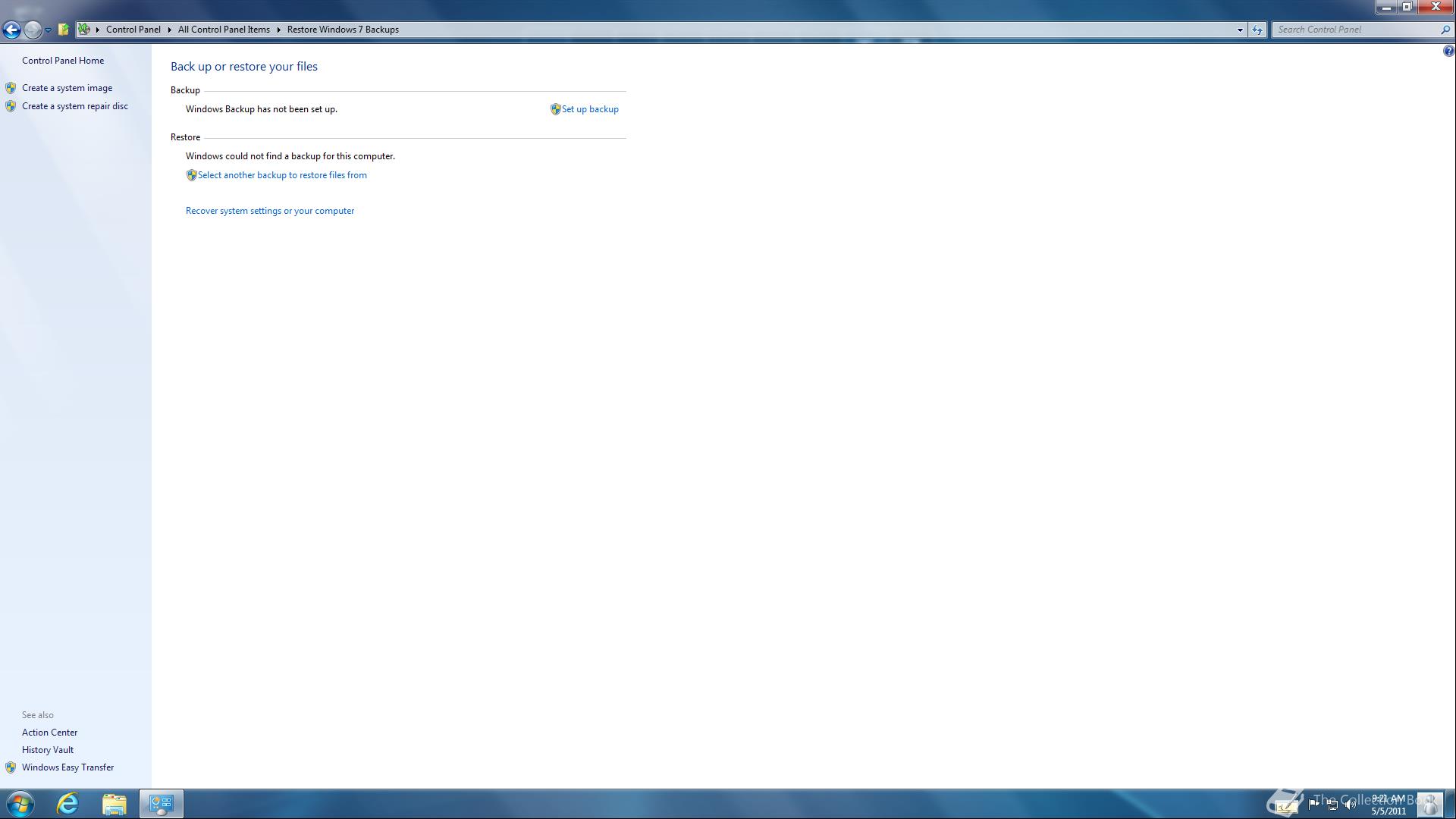
Task: Click the Up folder icon in navigation bar
Action: point(64,30)
